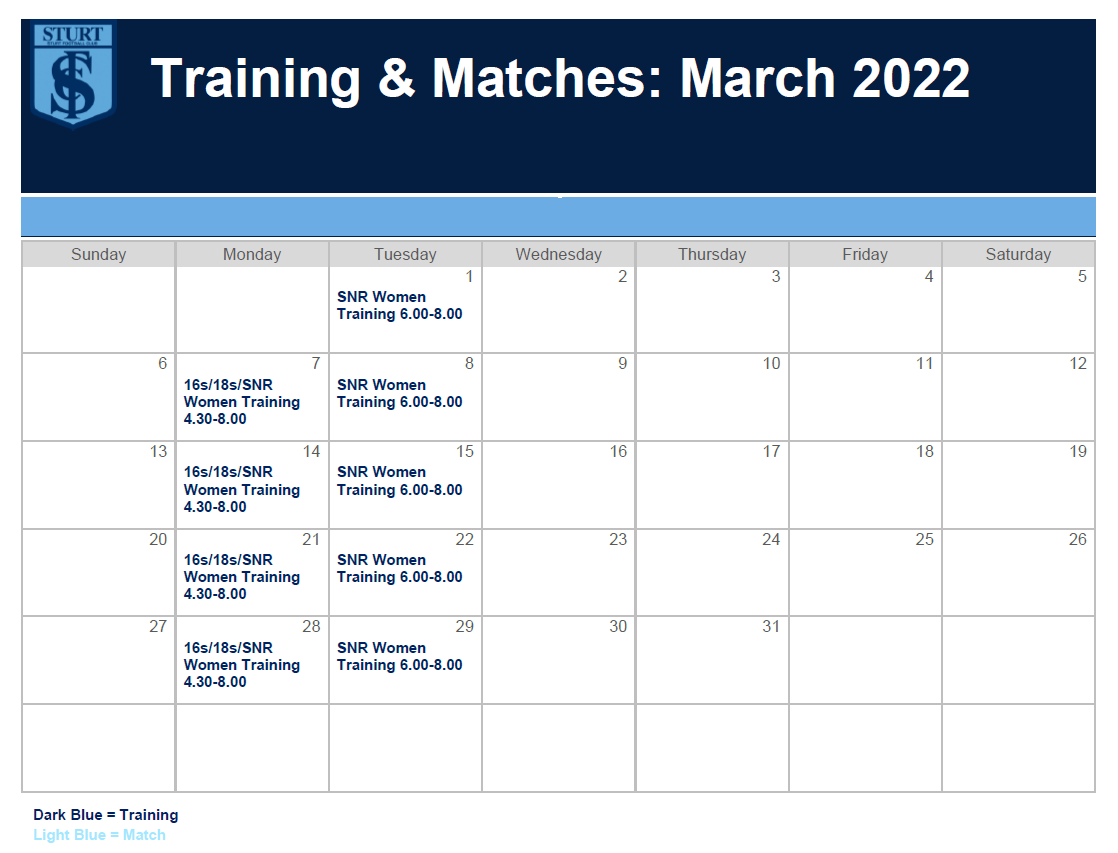Open SNR Women Training on March 29
This screenshot has height=853, width=1118.
(x=399, y=656)
